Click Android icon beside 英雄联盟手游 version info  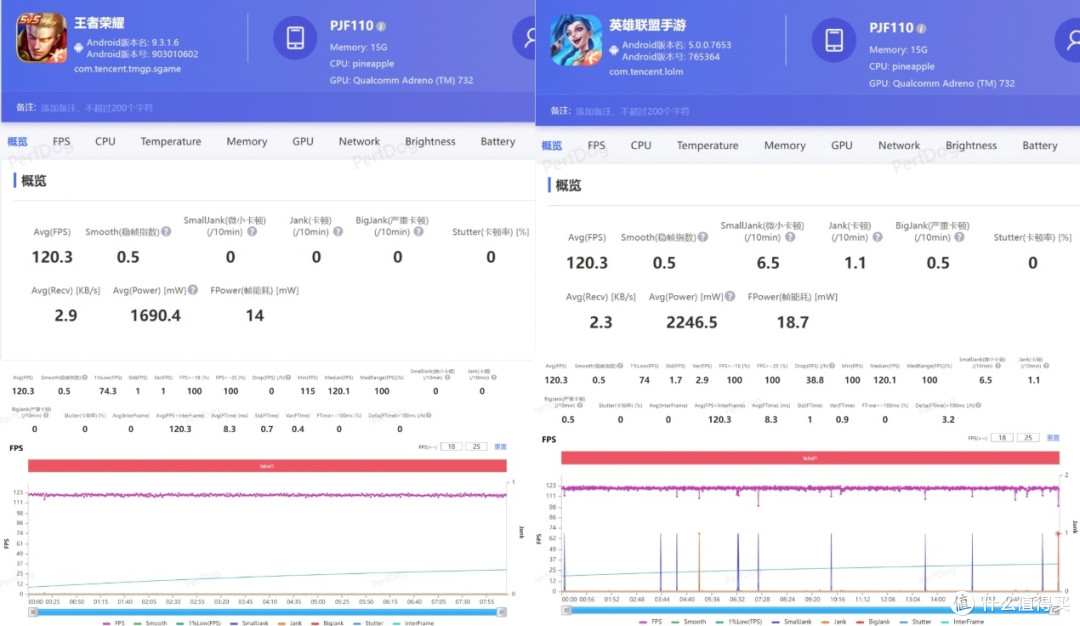point(614,50)
